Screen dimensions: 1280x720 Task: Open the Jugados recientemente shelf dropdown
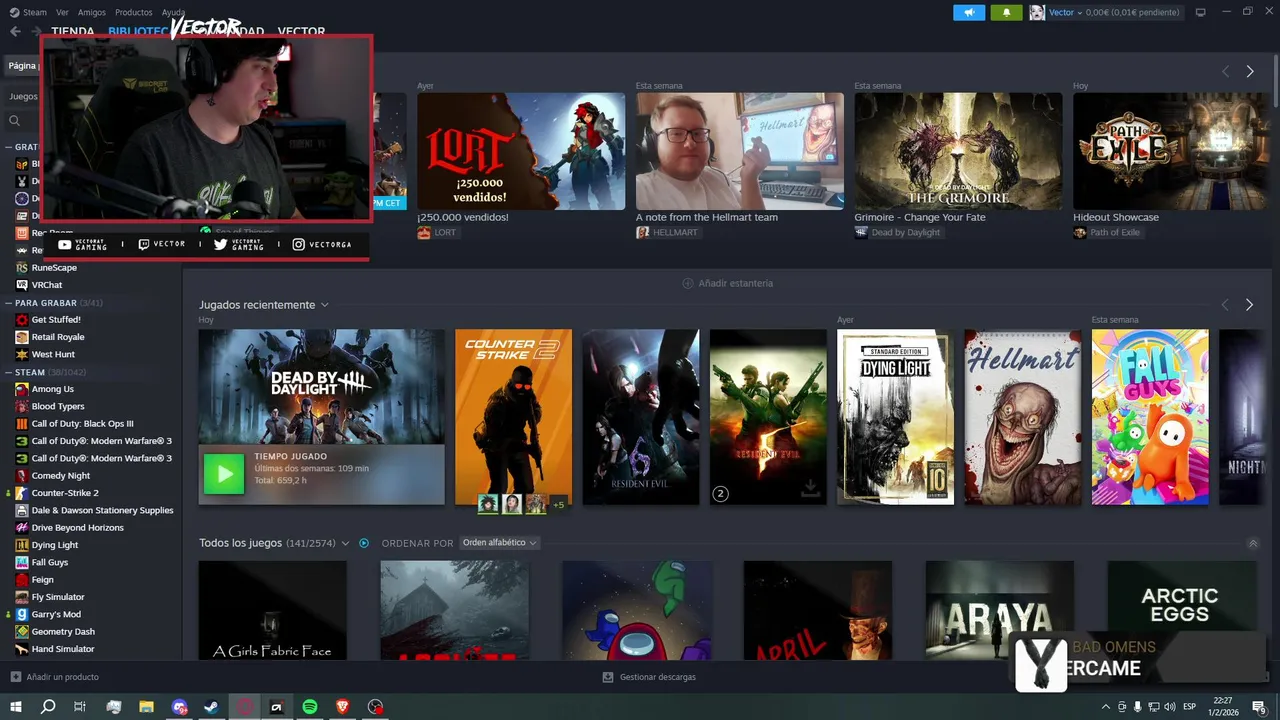[324, 305]
